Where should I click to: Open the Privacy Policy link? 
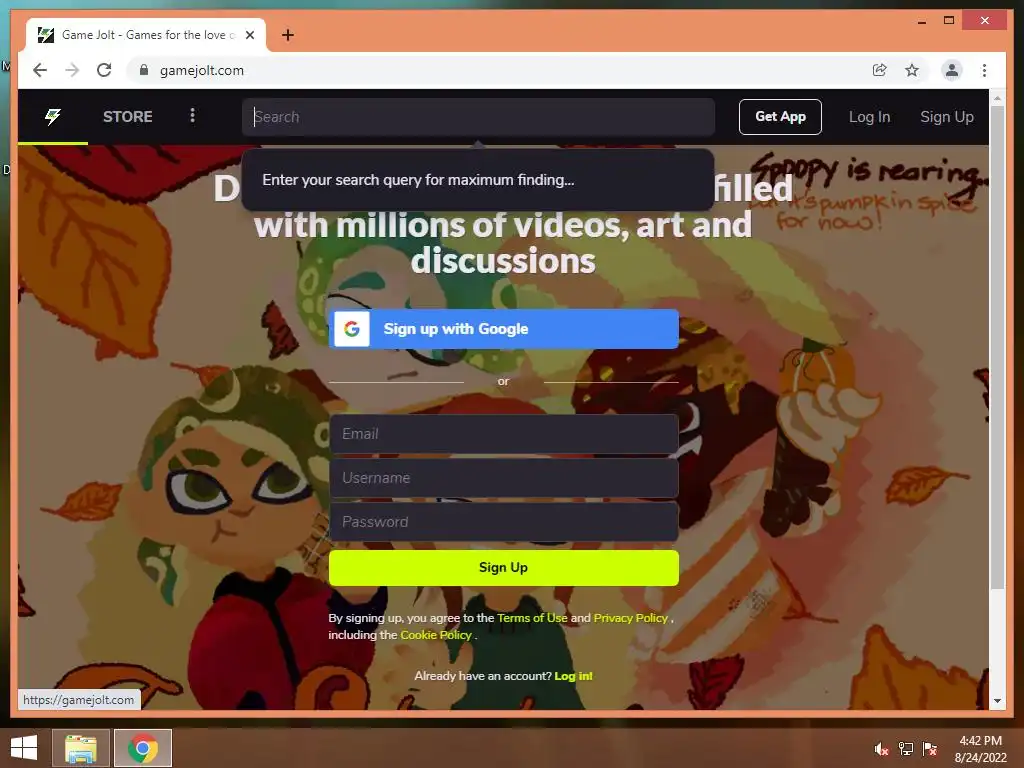pyautogui.click(x=630, y=618)
